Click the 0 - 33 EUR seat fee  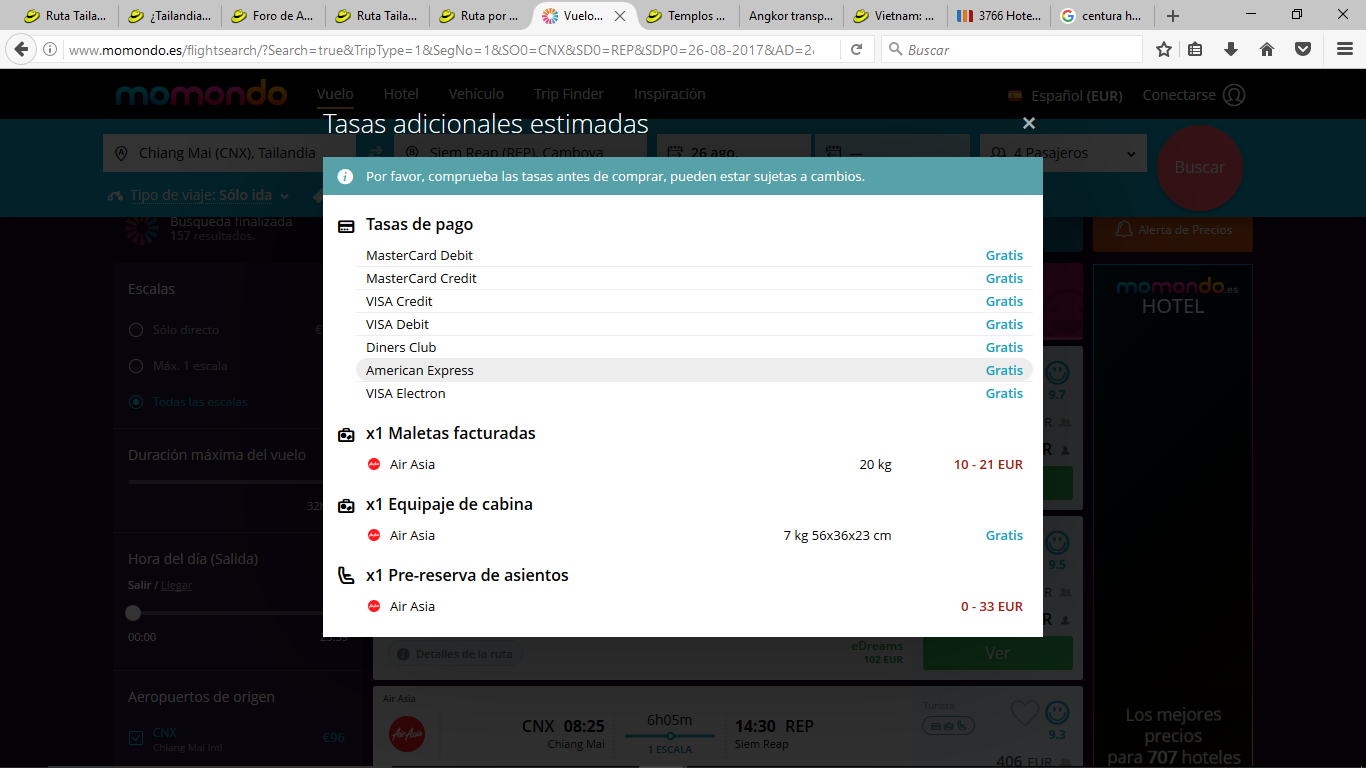pos(992,606)
